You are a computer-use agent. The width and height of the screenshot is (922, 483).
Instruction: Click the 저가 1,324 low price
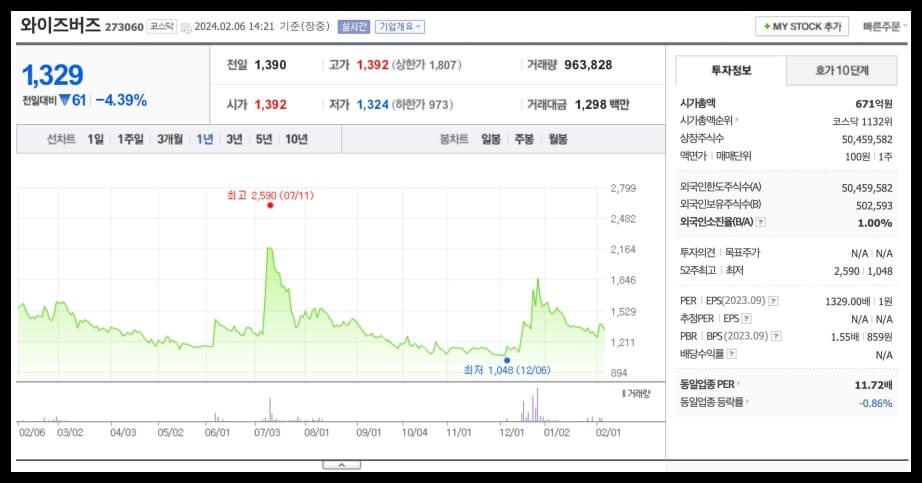(x=373, y=105)
